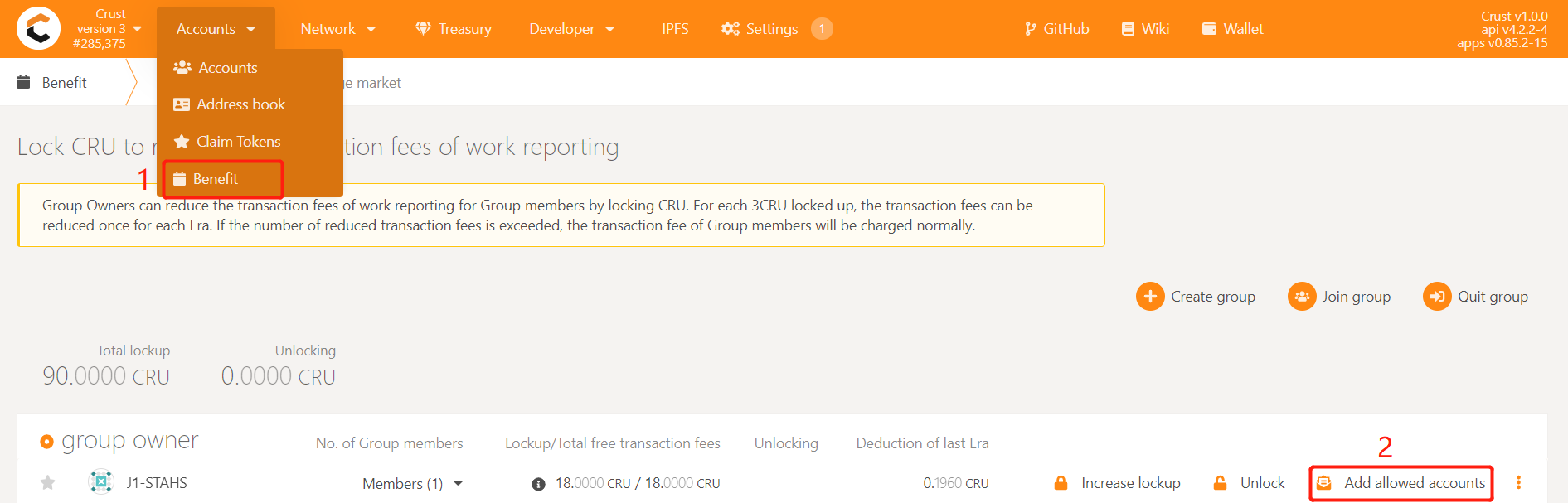This screenshot has height=503, width=1568.
Task: Open the Wallet link
Action: (x=1233, y=29)
